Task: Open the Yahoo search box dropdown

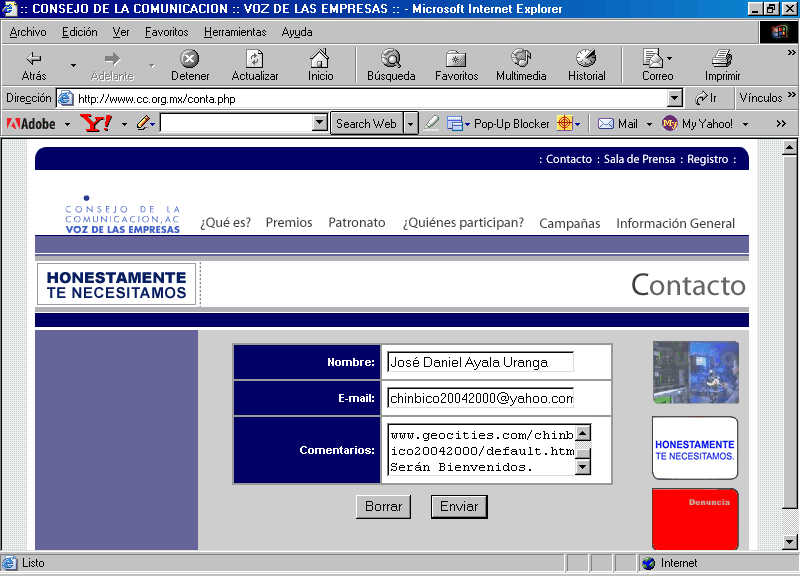Action: 320,124
